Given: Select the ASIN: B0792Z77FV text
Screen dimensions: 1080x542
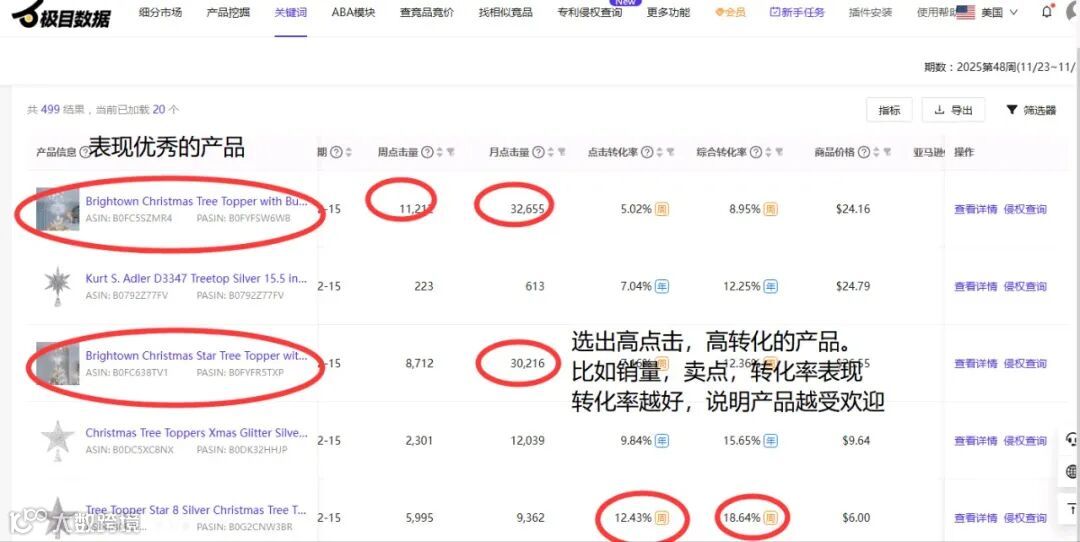Looking at the screenshot, I should tap(127, 295).
